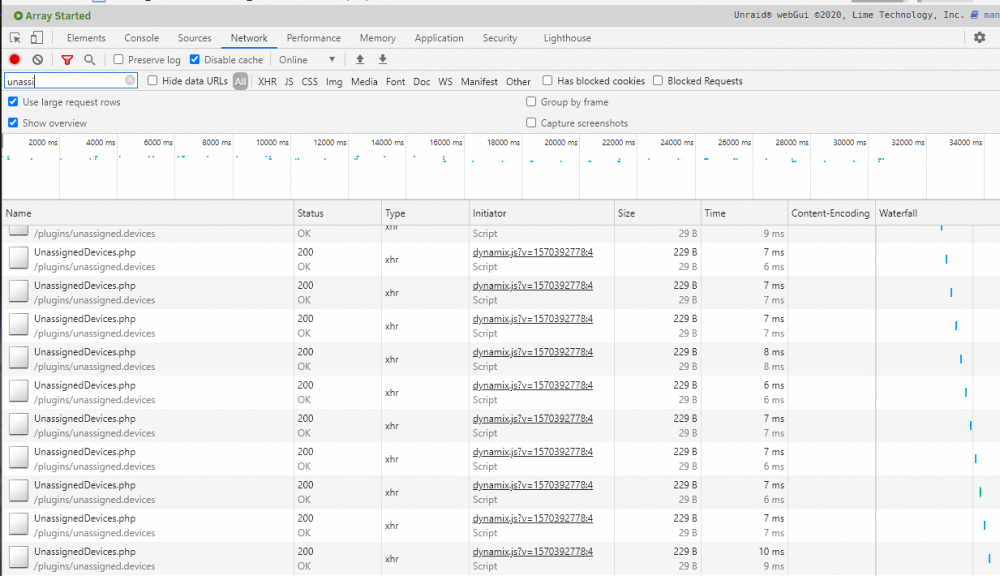
Task: Switch to the Application tab
Action: (439, 38)
